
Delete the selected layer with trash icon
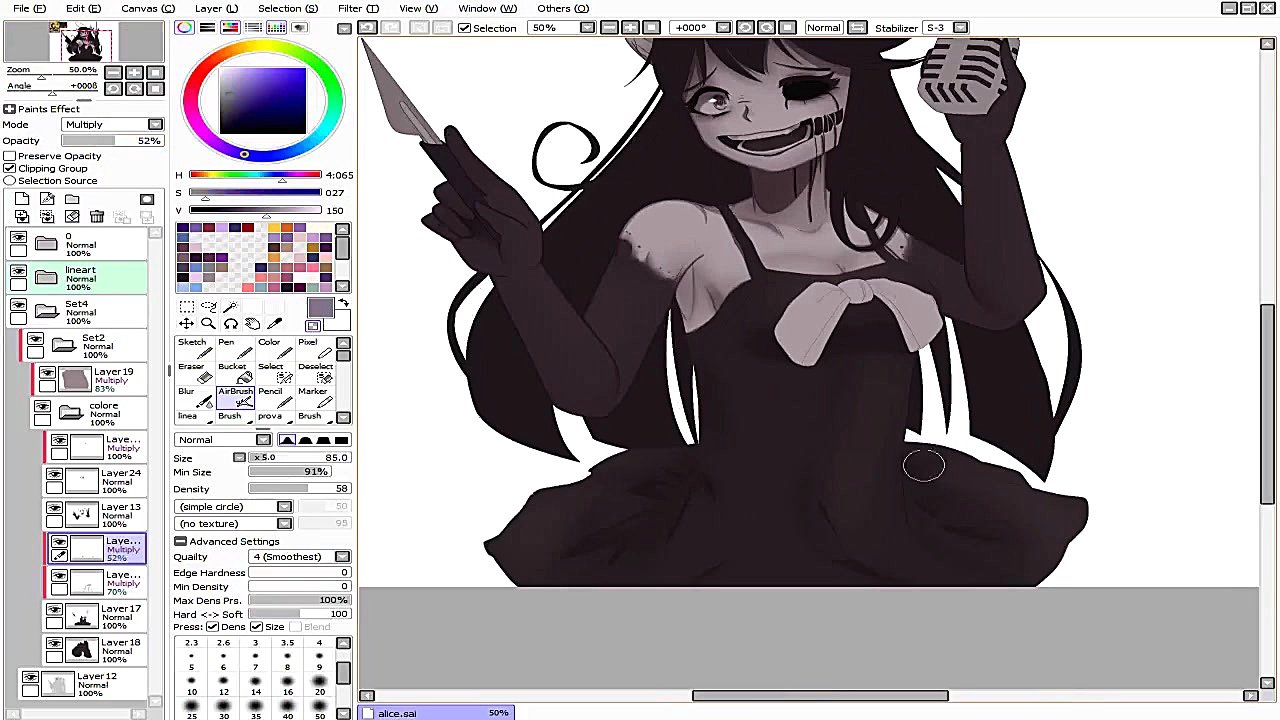97,217
